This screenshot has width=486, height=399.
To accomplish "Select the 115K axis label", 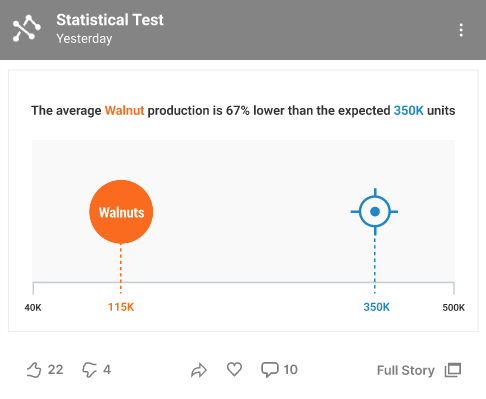I will click(x=121, y=307).
